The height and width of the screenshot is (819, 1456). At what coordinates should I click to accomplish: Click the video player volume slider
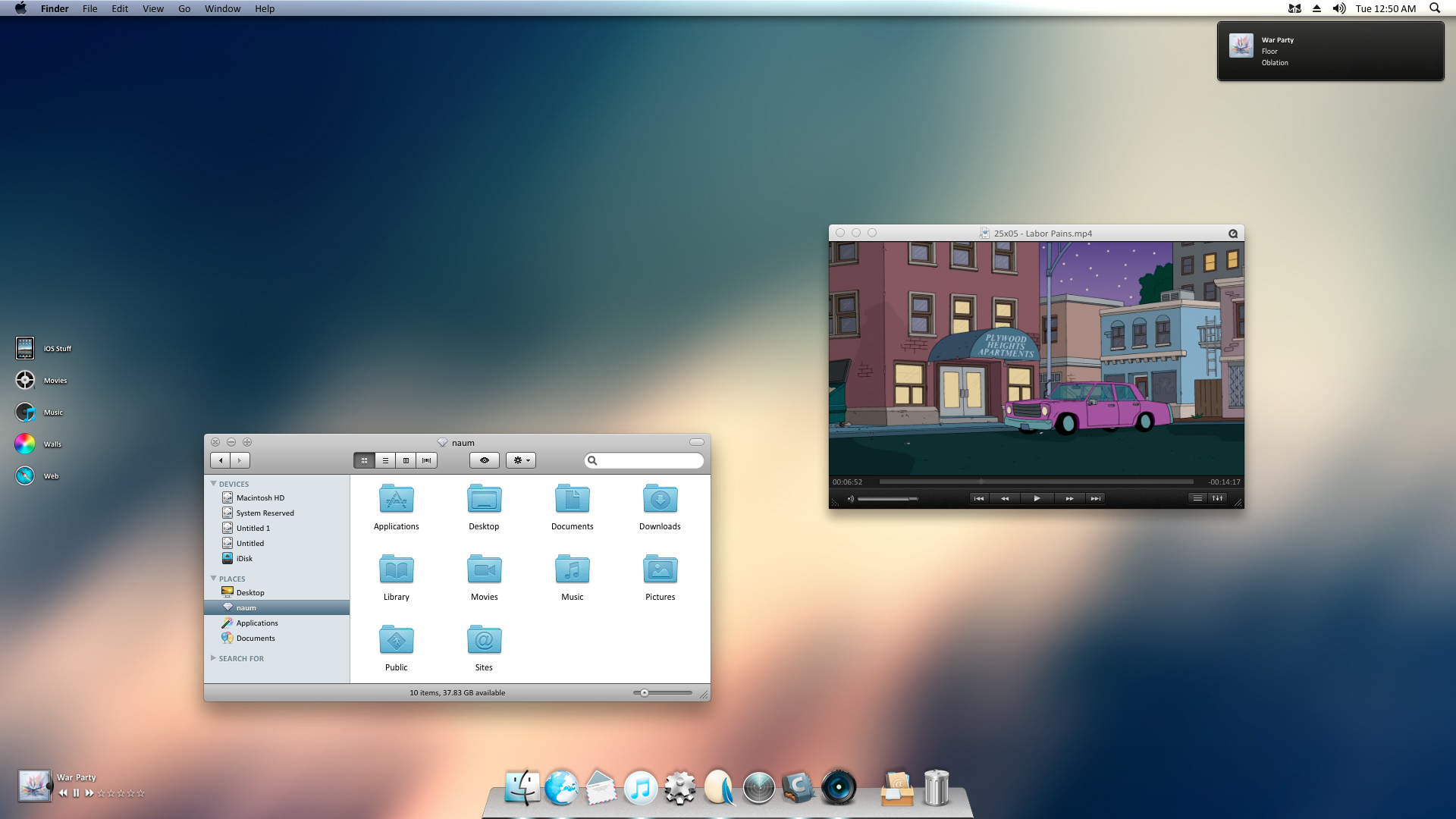(x=888, y=499)
